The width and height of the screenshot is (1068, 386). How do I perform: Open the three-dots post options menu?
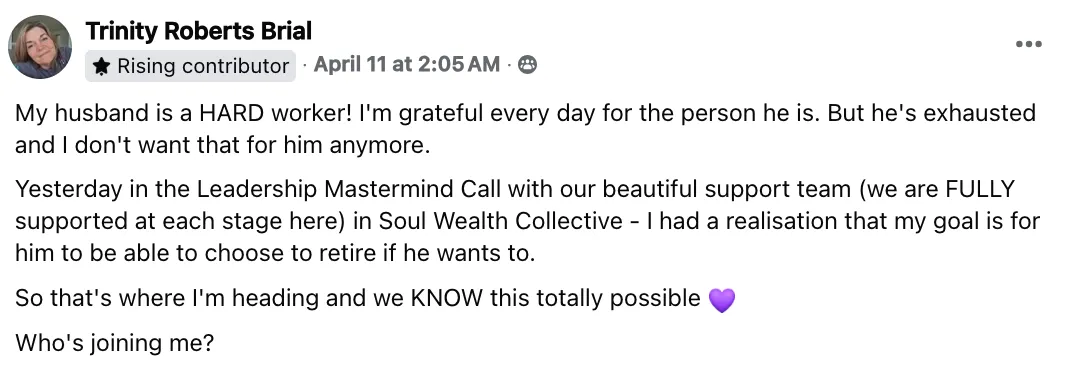pyautogui.click(x=1028, y=44)
